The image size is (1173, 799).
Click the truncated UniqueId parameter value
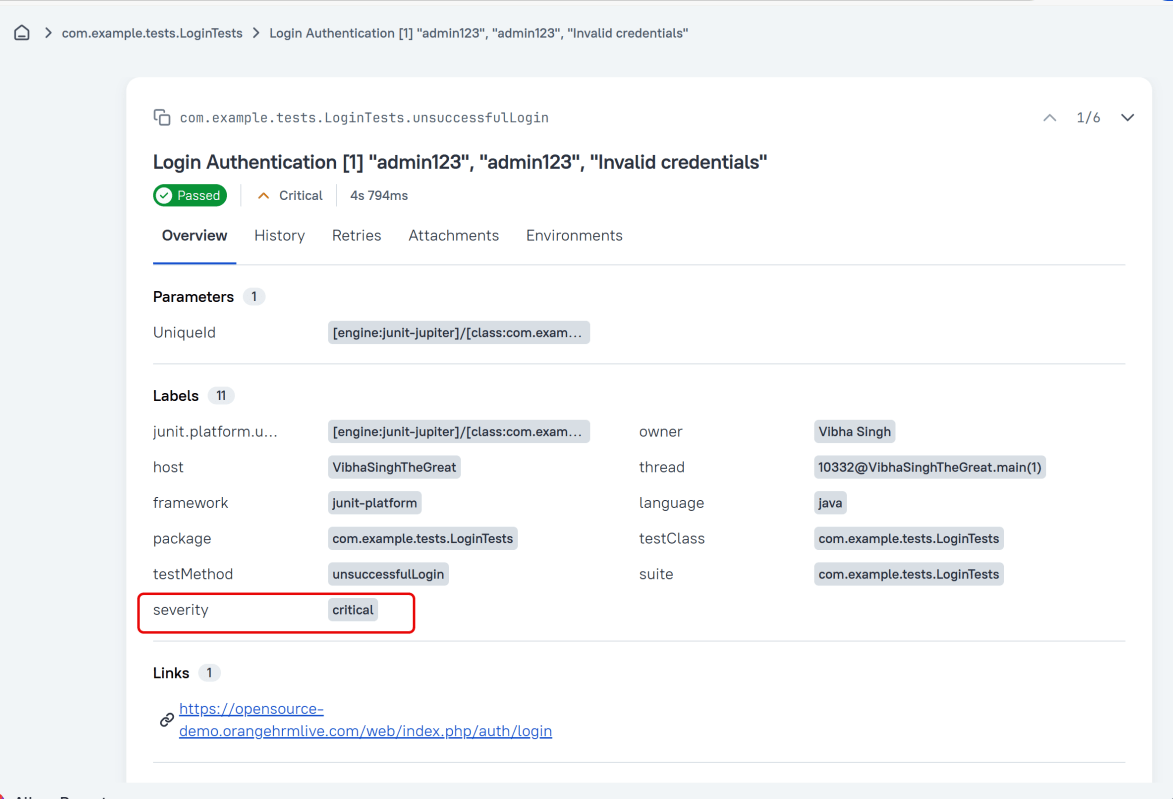pos(458,333)
